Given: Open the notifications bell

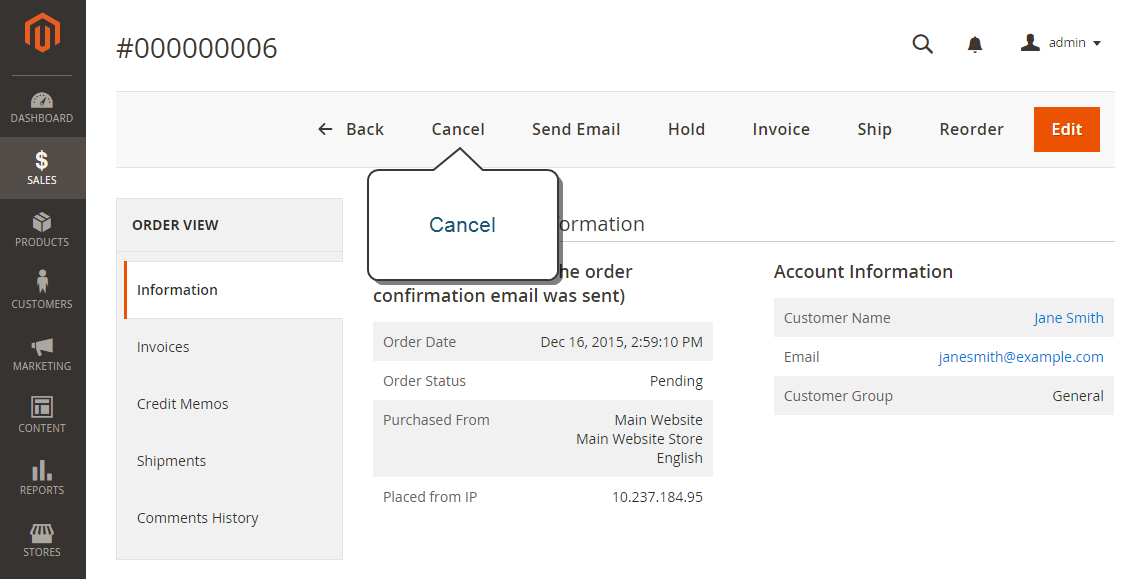Looking at the screenshot, I should 975,44.
